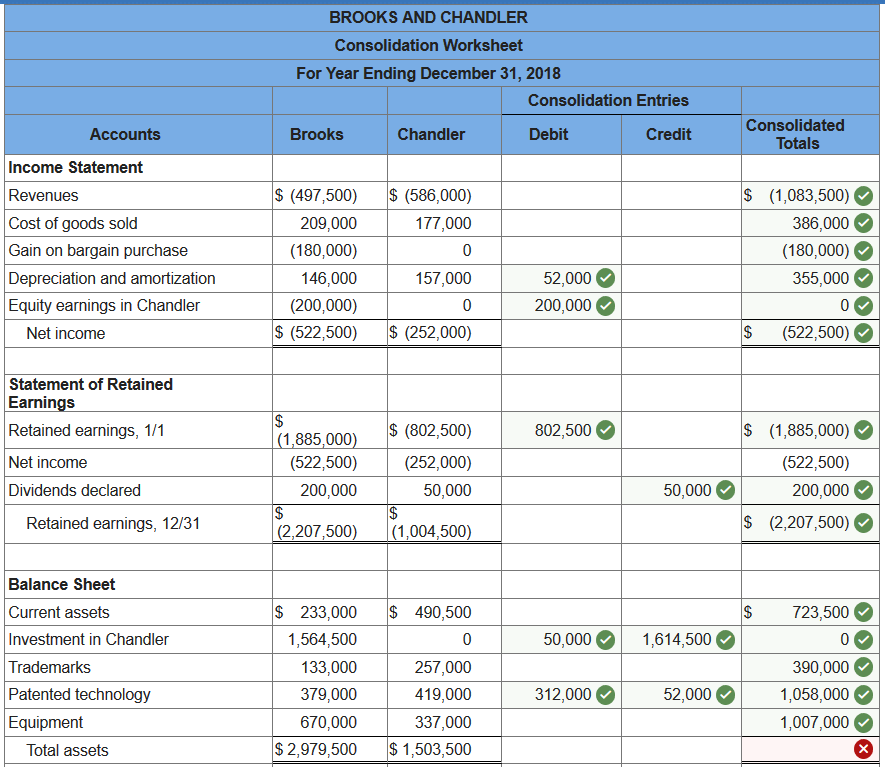Image resolution: width=885 pixels, height=767 pixels.
Task: Click the Accounts column header
Action: [x=125, y=134]
